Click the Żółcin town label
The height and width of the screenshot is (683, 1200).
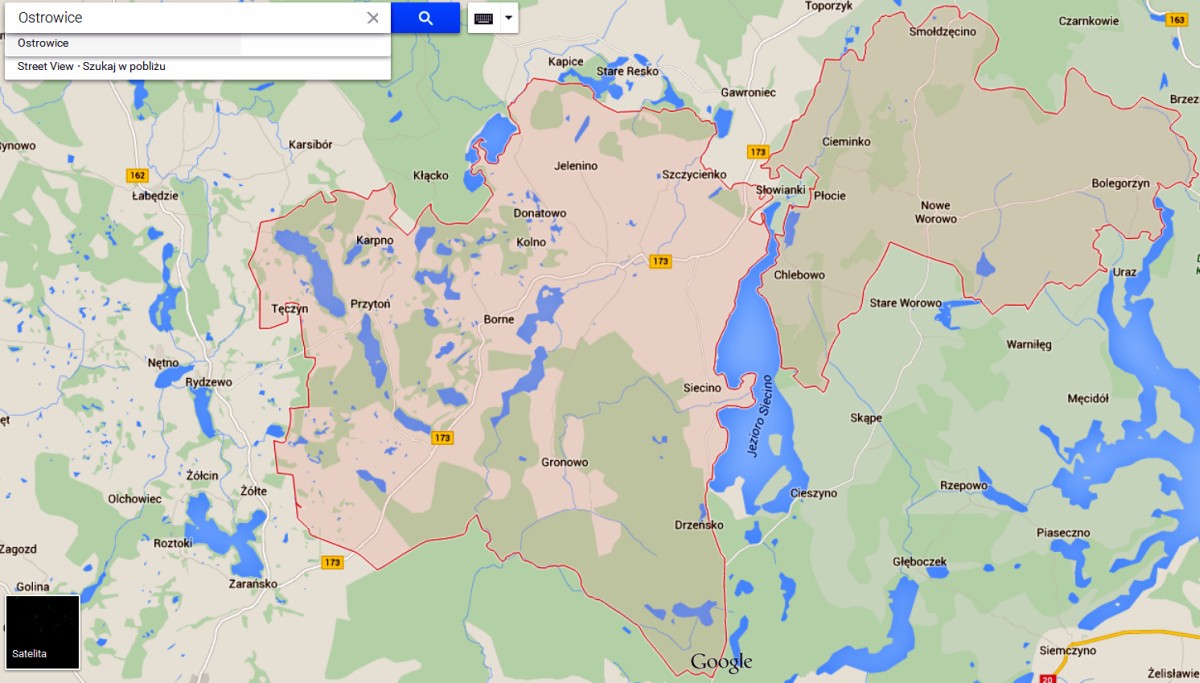point(202,476)
